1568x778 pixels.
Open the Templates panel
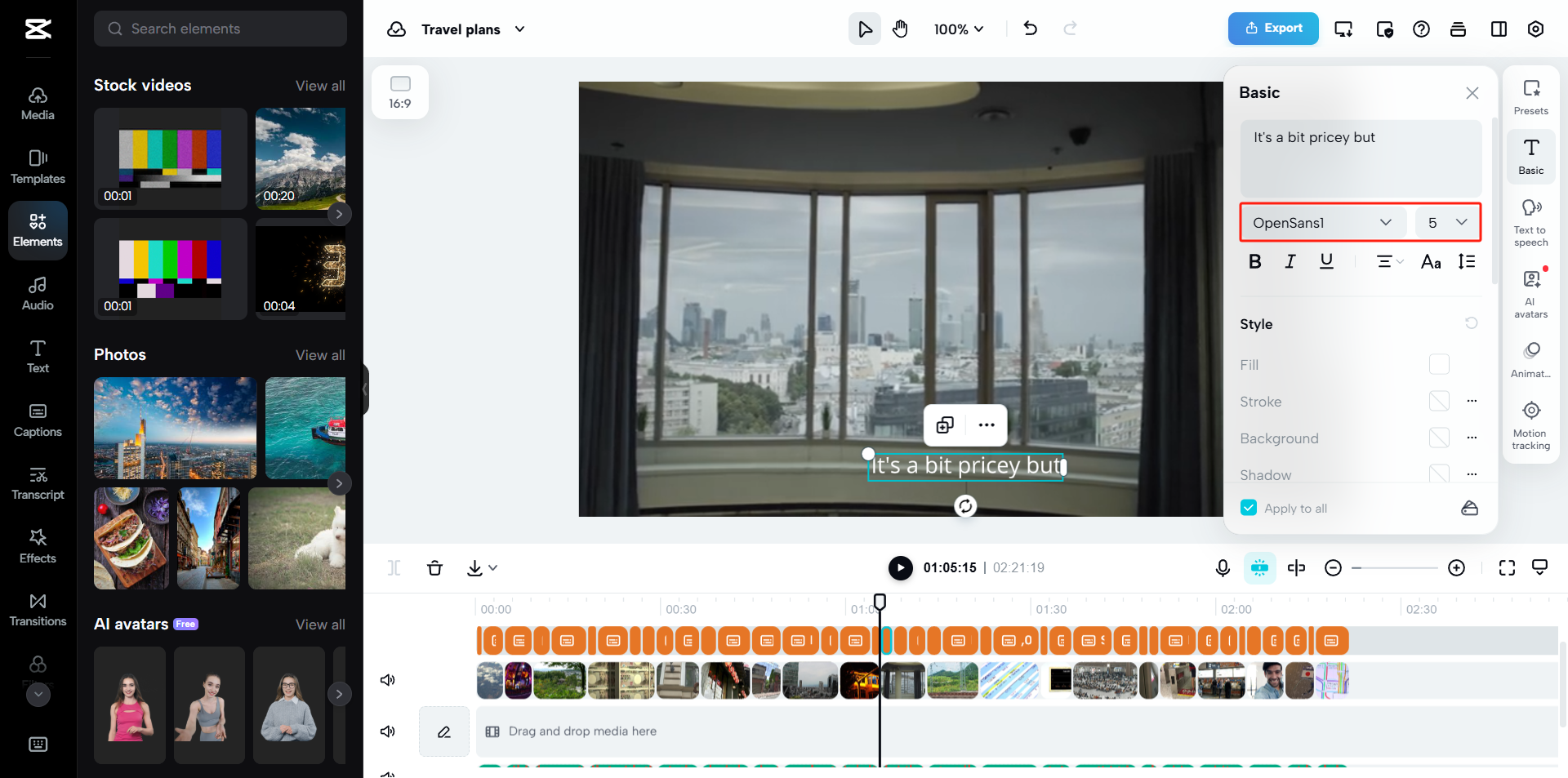(38, 167)
